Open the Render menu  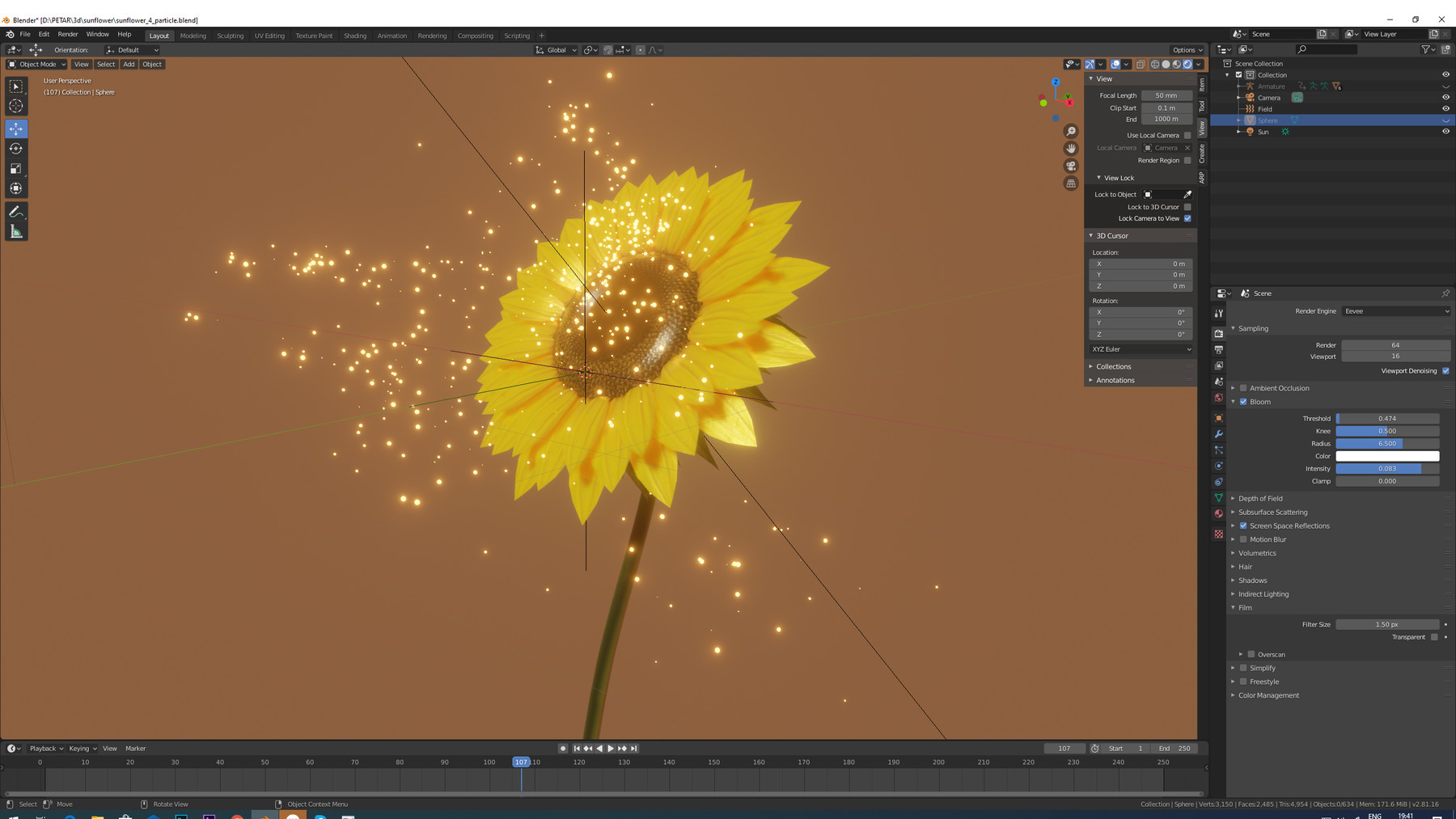point(68,34)
